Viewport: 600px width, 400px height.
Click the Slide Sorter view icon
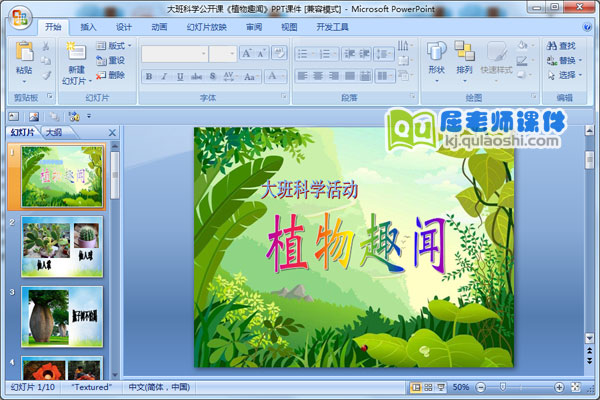pyautogui.click(x=428, y=387)
